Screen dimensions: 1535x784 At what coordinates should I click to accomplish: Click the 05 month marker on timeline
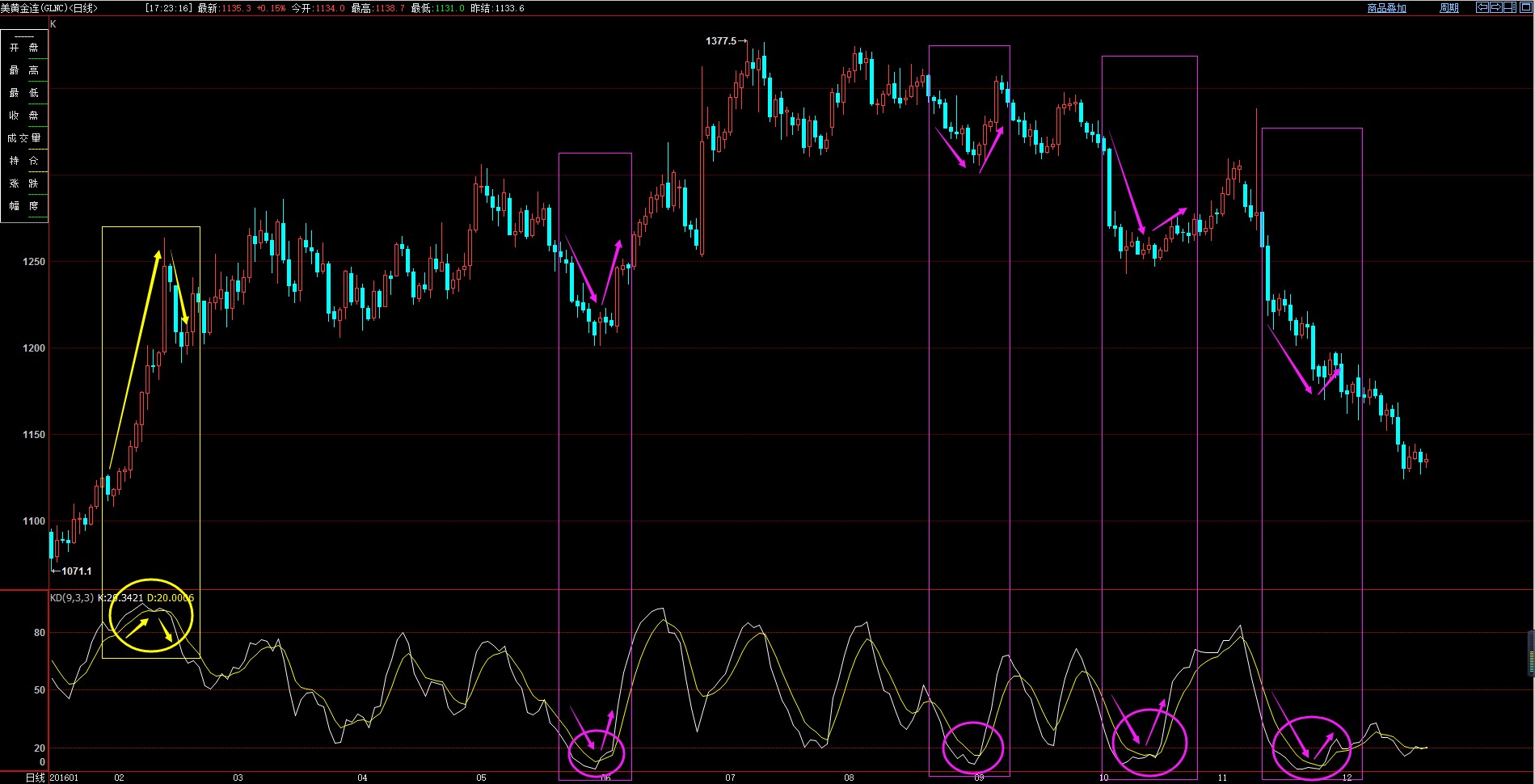pyautogui.click(x=481, y=778)
